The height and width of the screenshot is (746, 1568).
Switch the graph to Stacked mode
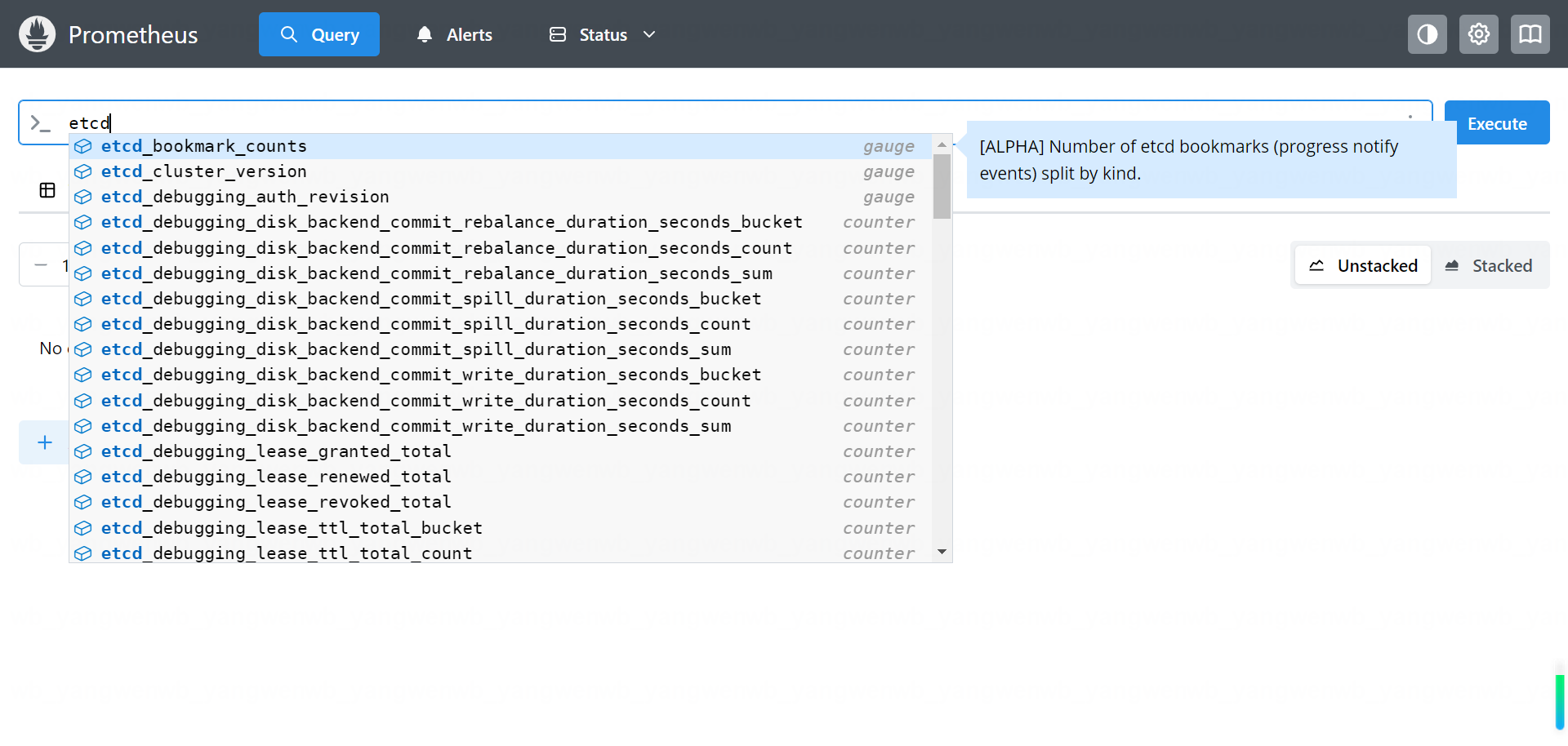1489,266
